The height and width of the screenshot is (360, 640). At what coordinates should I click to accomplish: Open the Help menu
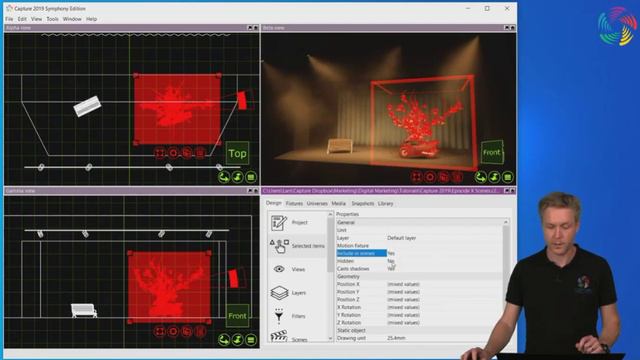91,19
